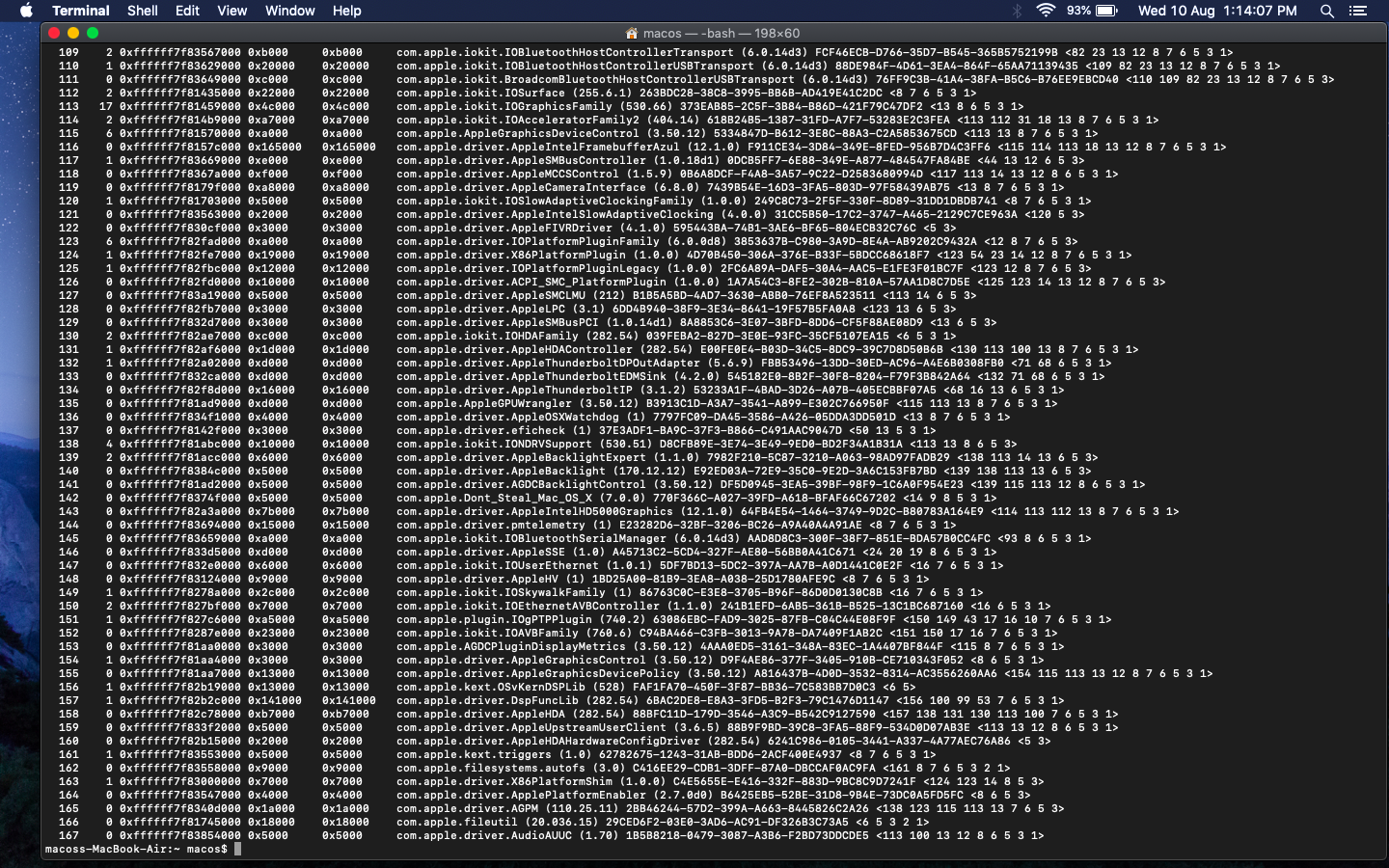Click com.apple.driver.ACPI_SMC_PlatformPlugin entry
The width and height of the screenshot is (1389, 868).
tap(531, 282)
